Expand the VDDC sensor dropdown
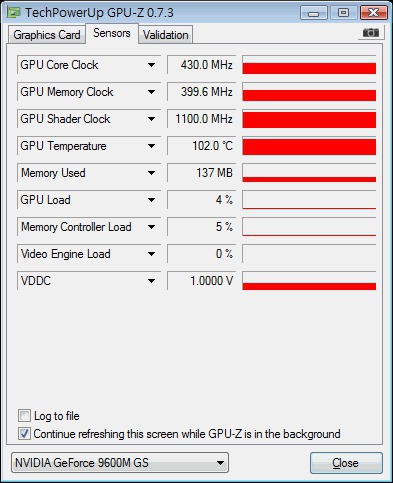This screenshot has height=483, width=393. pos(151,281)
